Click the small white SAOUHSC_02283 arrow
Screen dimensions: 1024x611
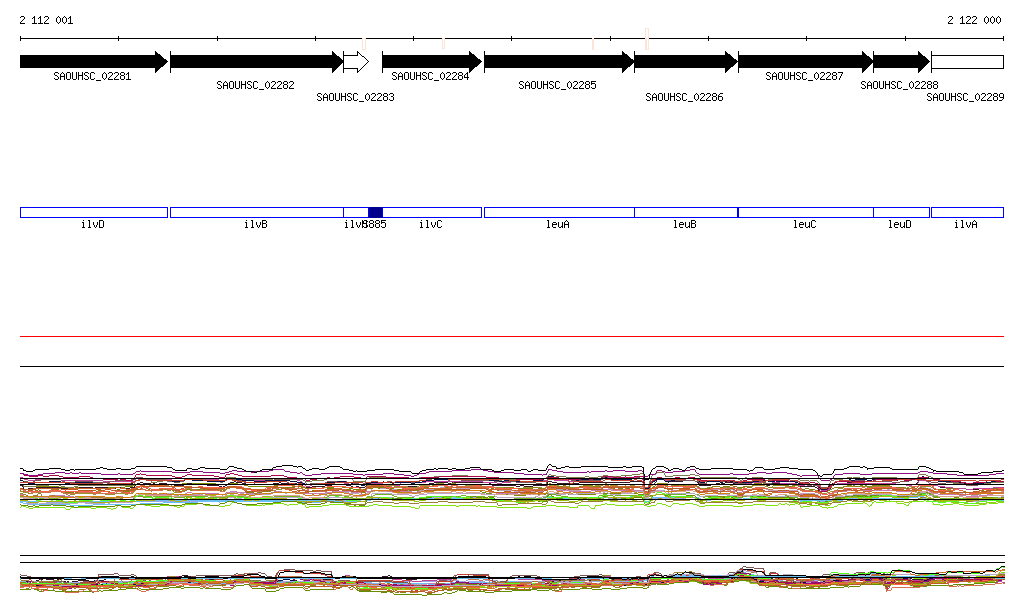point(355,62)
